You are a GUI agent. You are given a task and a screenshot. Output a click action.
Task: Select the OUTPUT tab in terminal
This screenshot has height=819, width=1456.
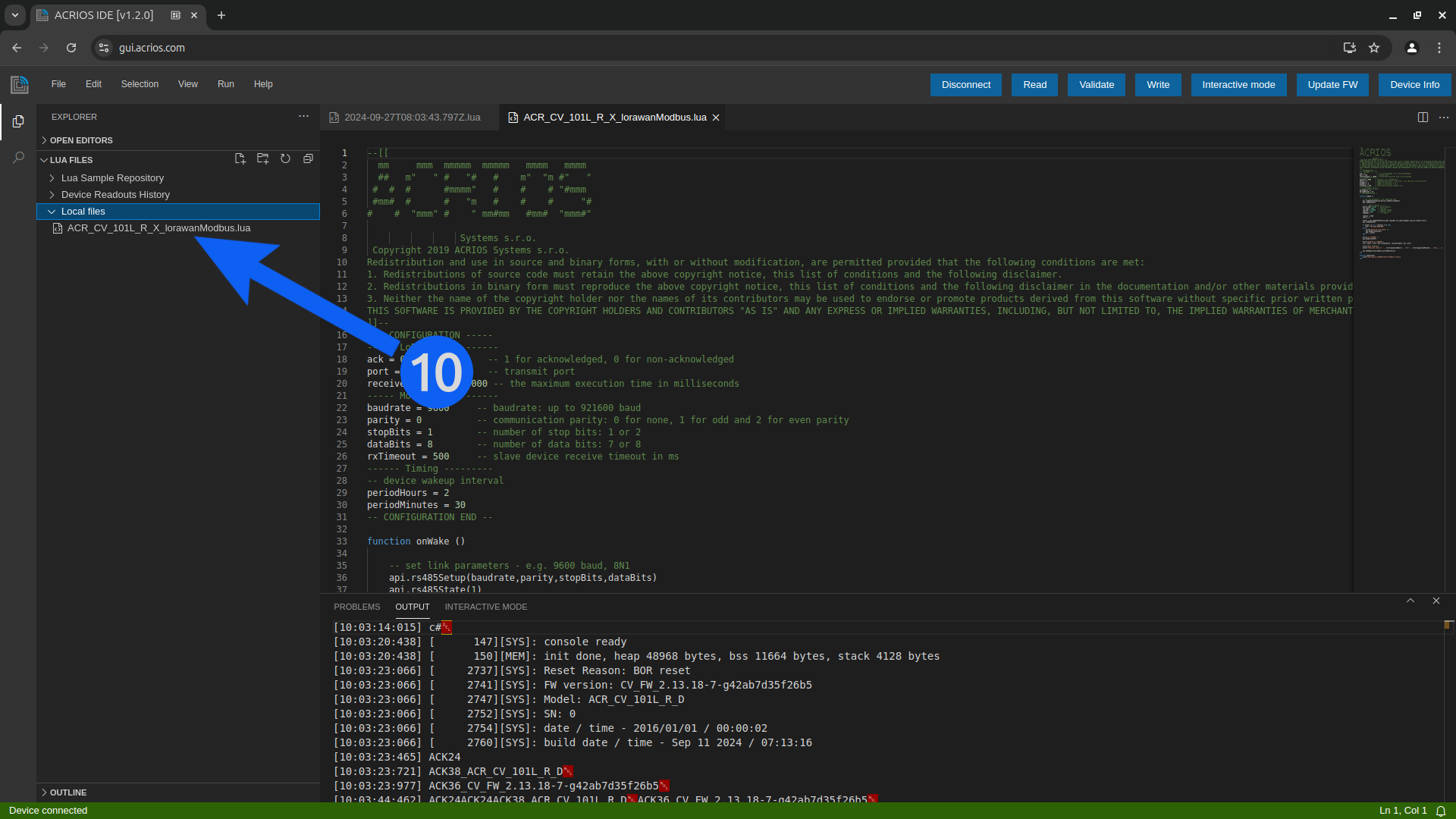[412, 607]
